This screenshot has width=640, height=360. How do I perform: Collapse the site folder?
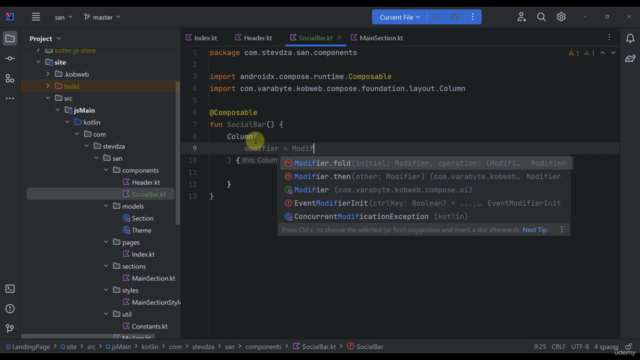click(x=38, y=62)
